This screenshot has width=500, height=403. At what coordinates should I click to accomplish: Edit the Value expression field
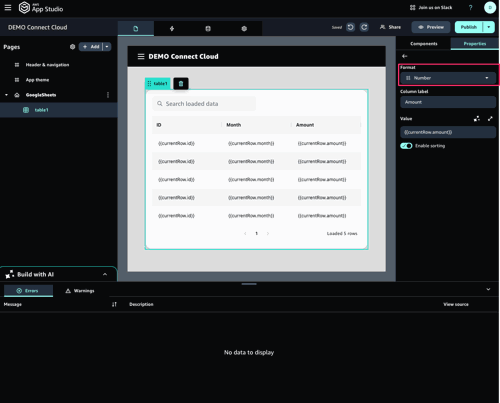448,132
